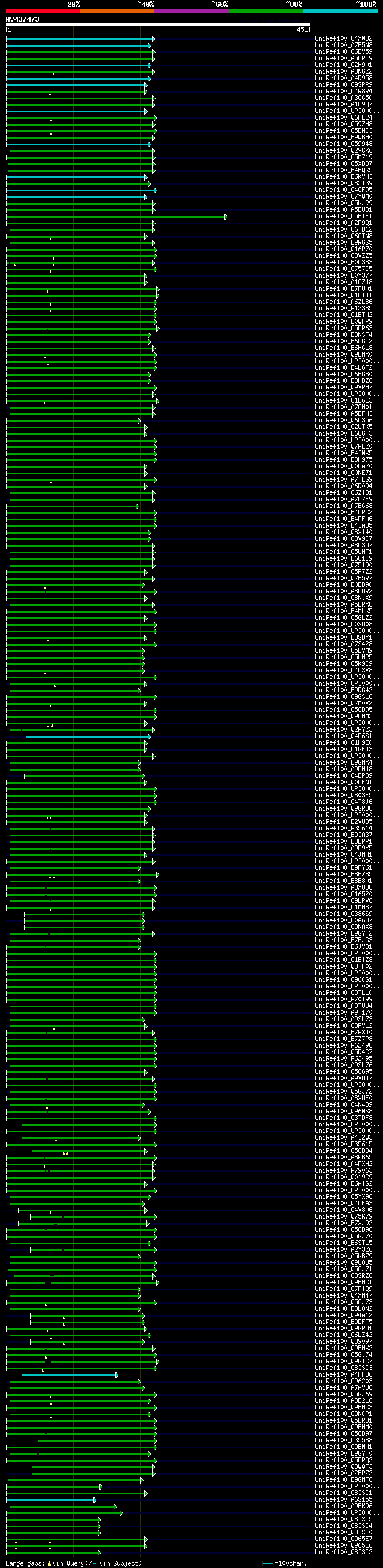This screenshot has width=383, height=1568.
Task: Click the purple ~60% identity legend segment
Action: tap(191, 11)
